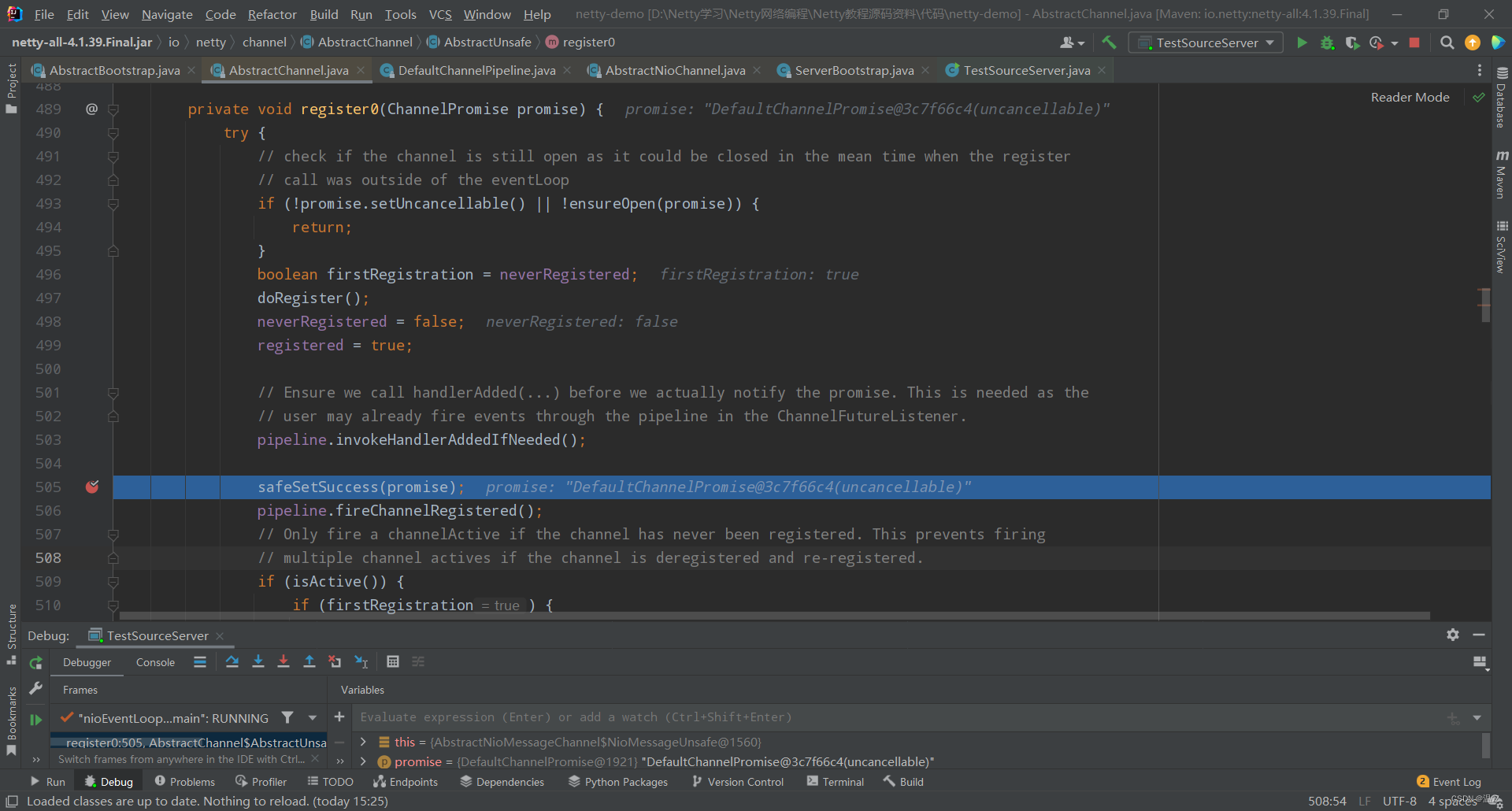
Task: Click Show Execution Point icon
Action: point(200,661)
